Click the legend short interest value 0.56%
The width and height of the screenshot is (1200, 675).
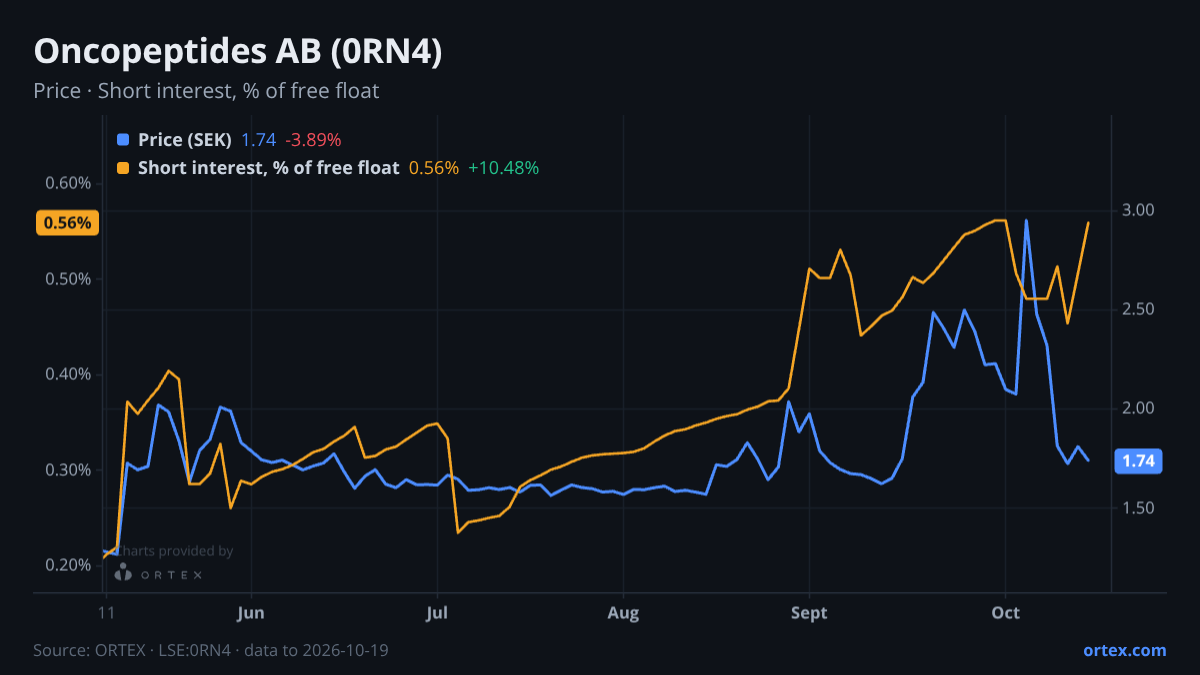tap(434, 168)
